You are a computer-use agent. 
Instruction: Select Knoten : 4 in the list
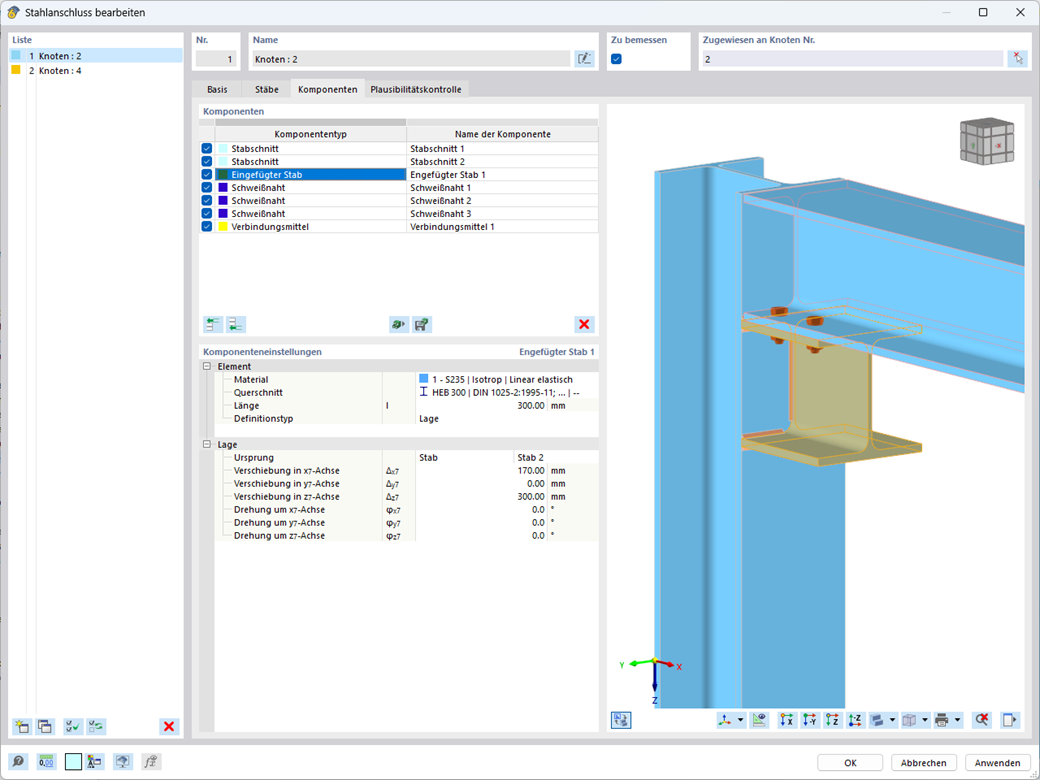(96, 70)
